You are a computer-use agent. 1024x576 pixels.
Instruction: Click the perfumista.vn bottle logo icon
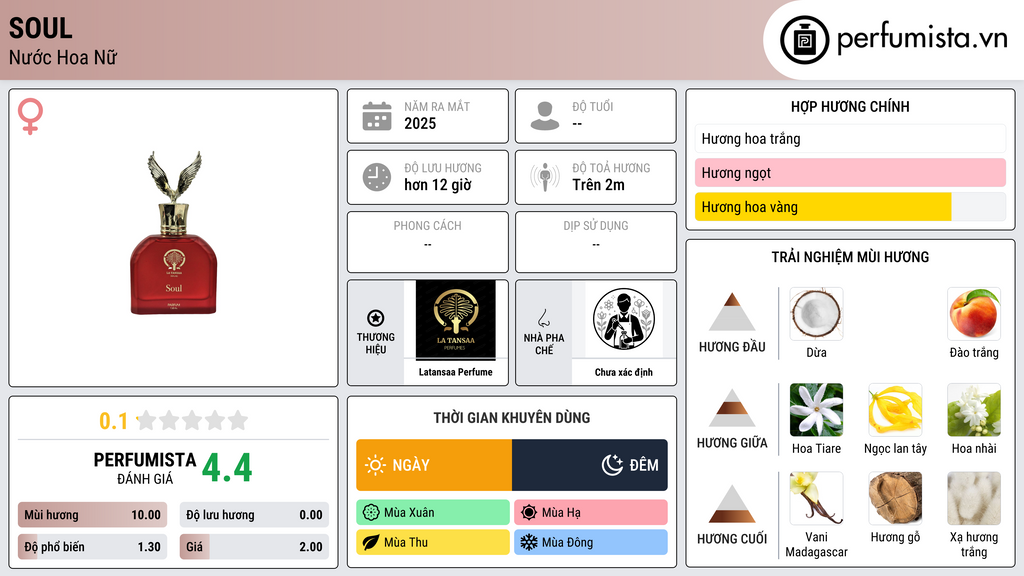coord(804,40)
